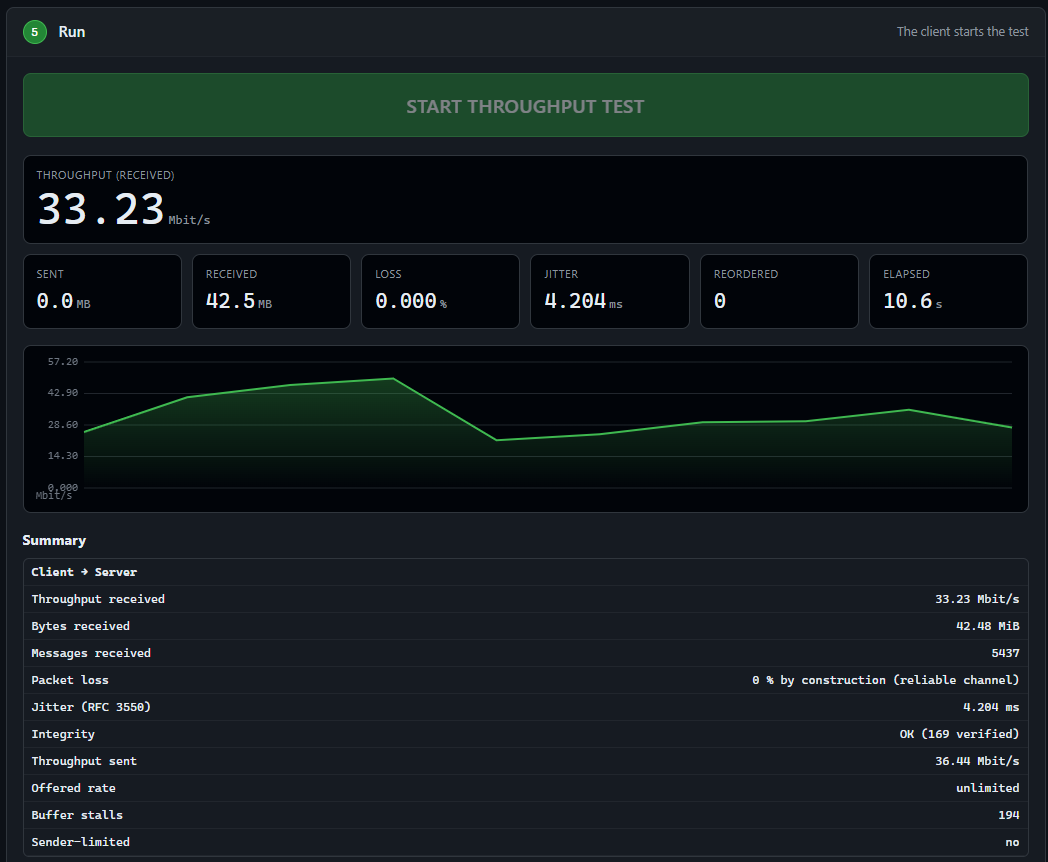Click the unlimited offered rate value
This screenshot has height=862, width=1048.
coord(988,788)
